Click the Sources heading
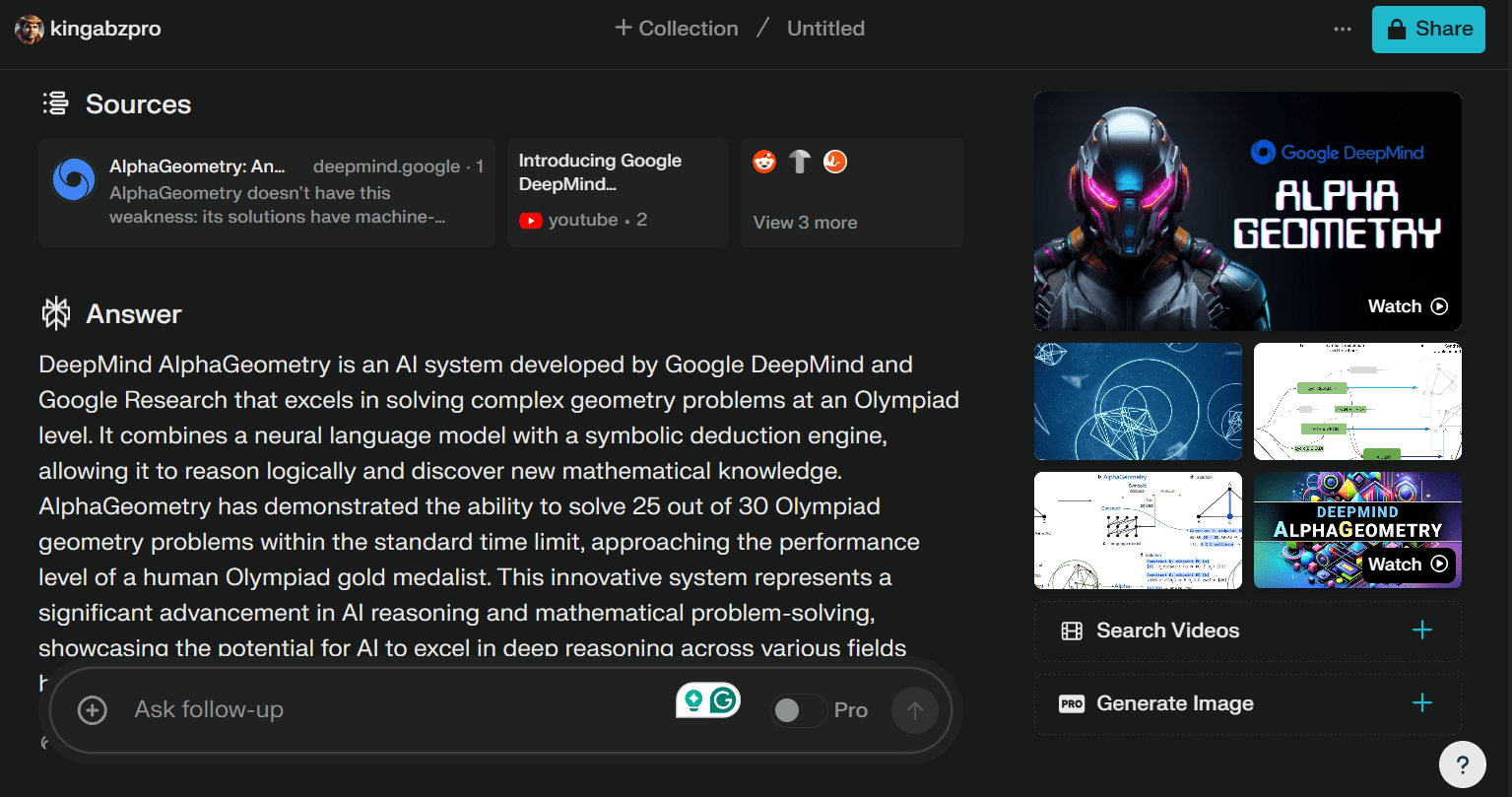 pos(138,104)
